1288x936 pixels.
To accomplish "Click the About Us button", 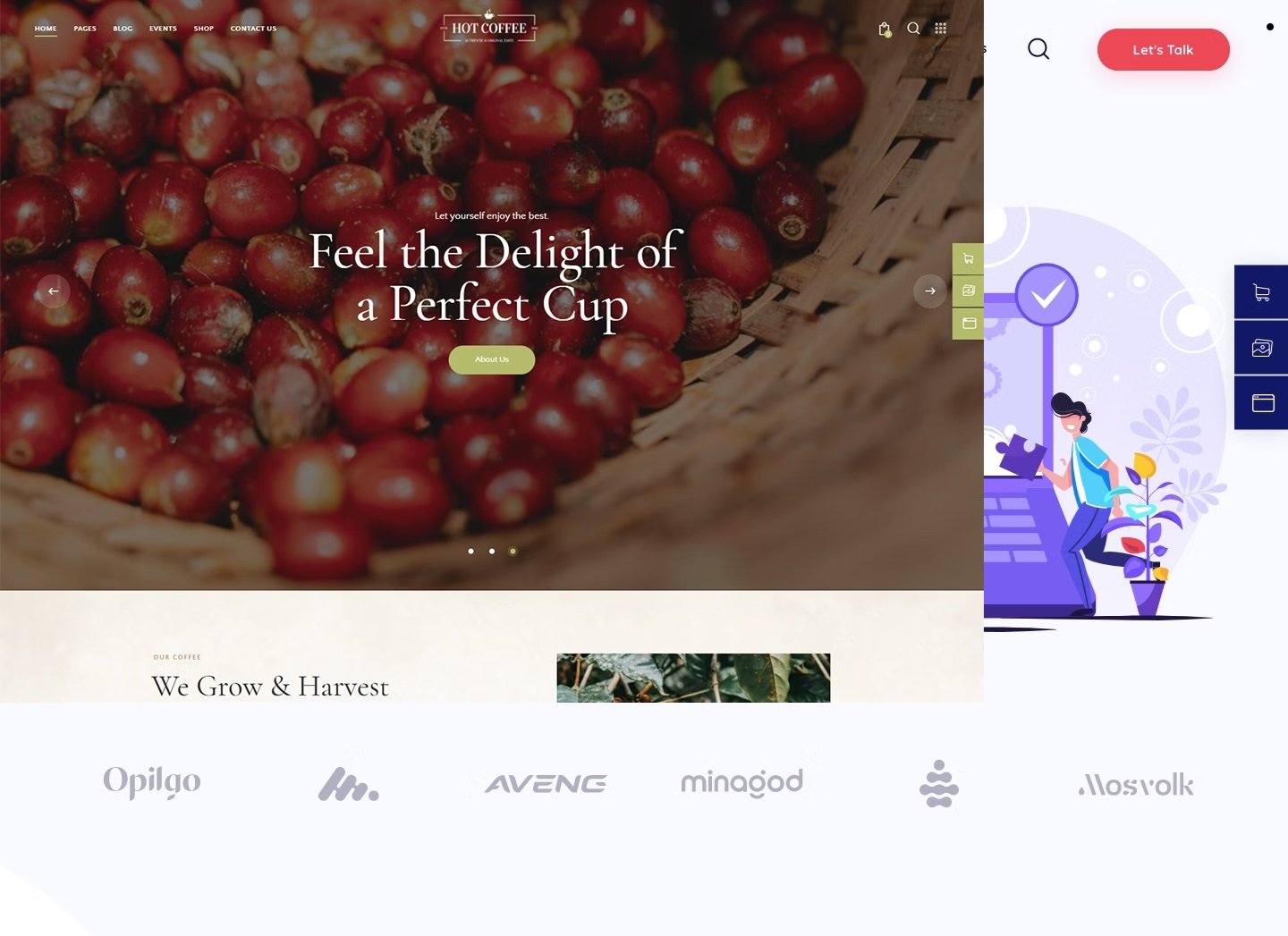I will [x=492, y=359].
